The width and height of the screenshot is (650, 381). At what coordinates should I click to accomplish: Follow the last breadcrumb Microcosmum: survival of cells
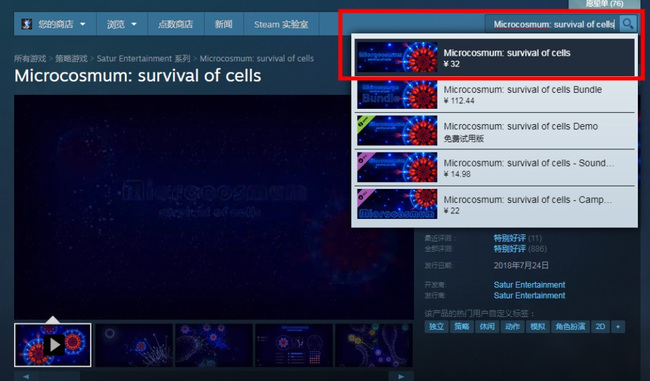[x=257, y=58]
